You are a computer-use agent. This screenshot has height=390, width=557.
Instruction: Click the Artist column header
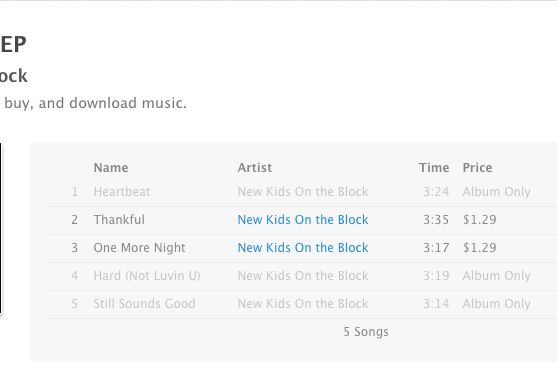255,168
